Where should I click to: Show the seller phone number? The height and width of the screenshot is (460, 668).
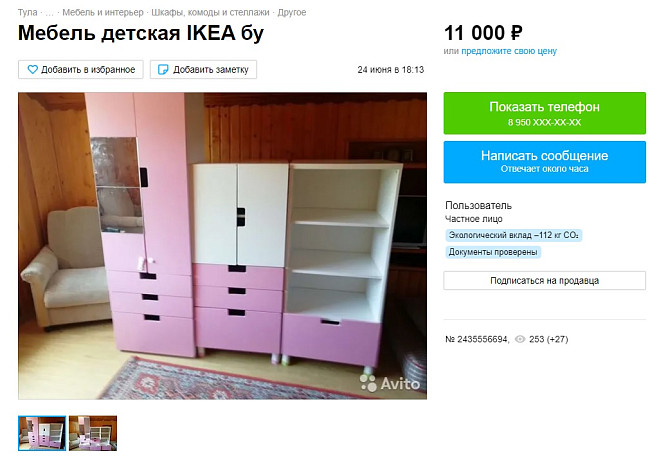(x=544, y=113)
